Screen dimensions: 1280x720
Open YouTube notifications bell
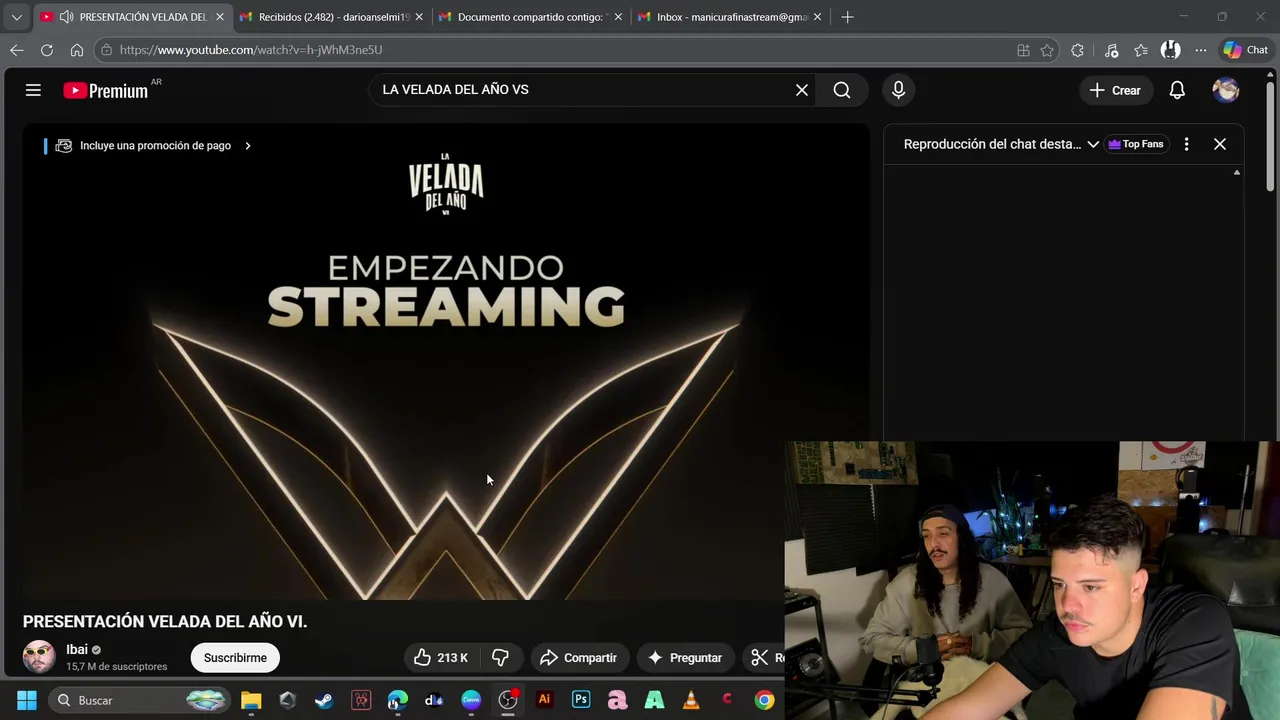click(1177, 90)
